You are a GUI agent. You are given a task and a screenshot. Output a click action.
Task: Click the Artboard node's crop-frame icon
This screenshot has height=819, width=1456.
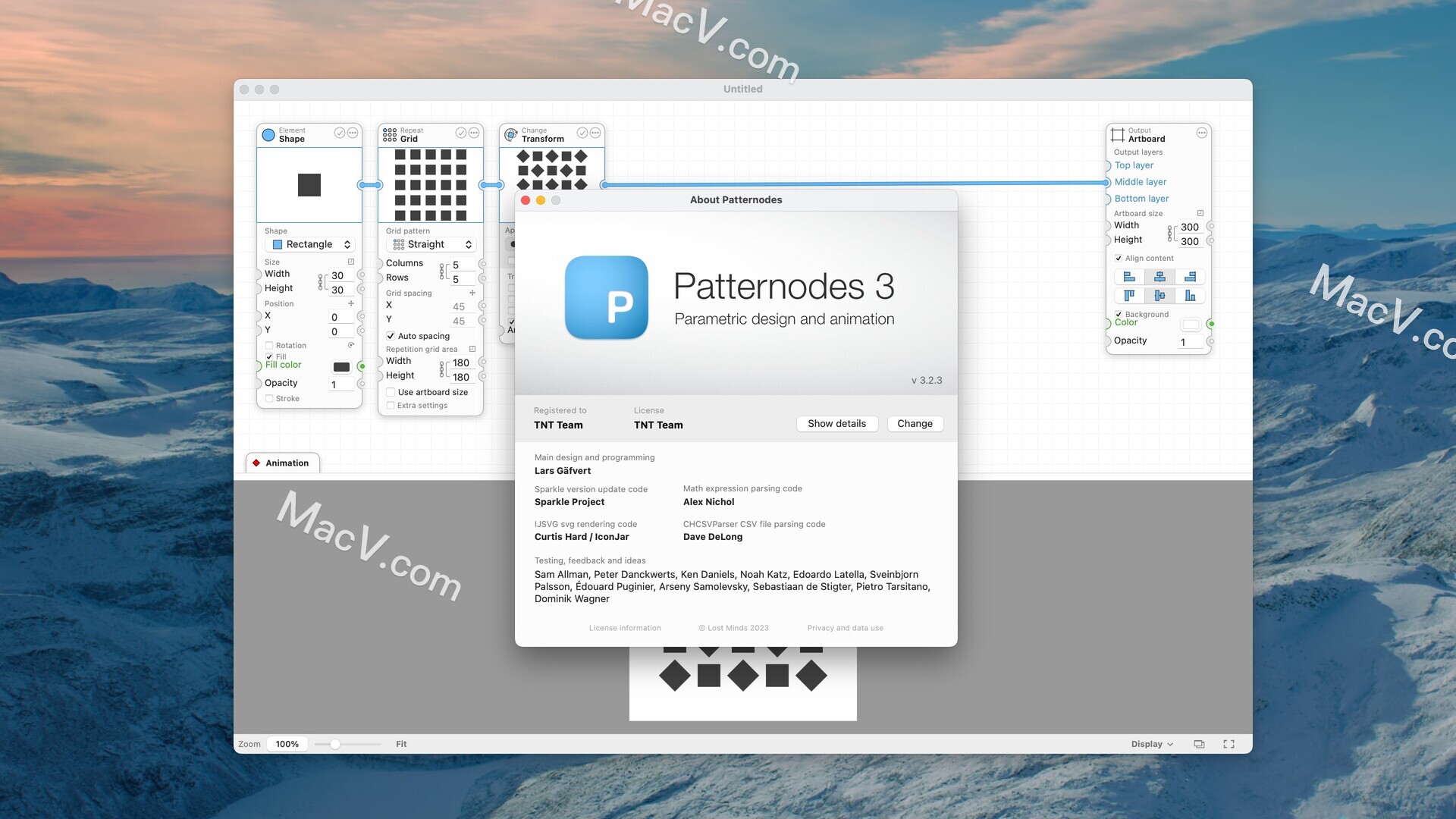[1118, 135]
